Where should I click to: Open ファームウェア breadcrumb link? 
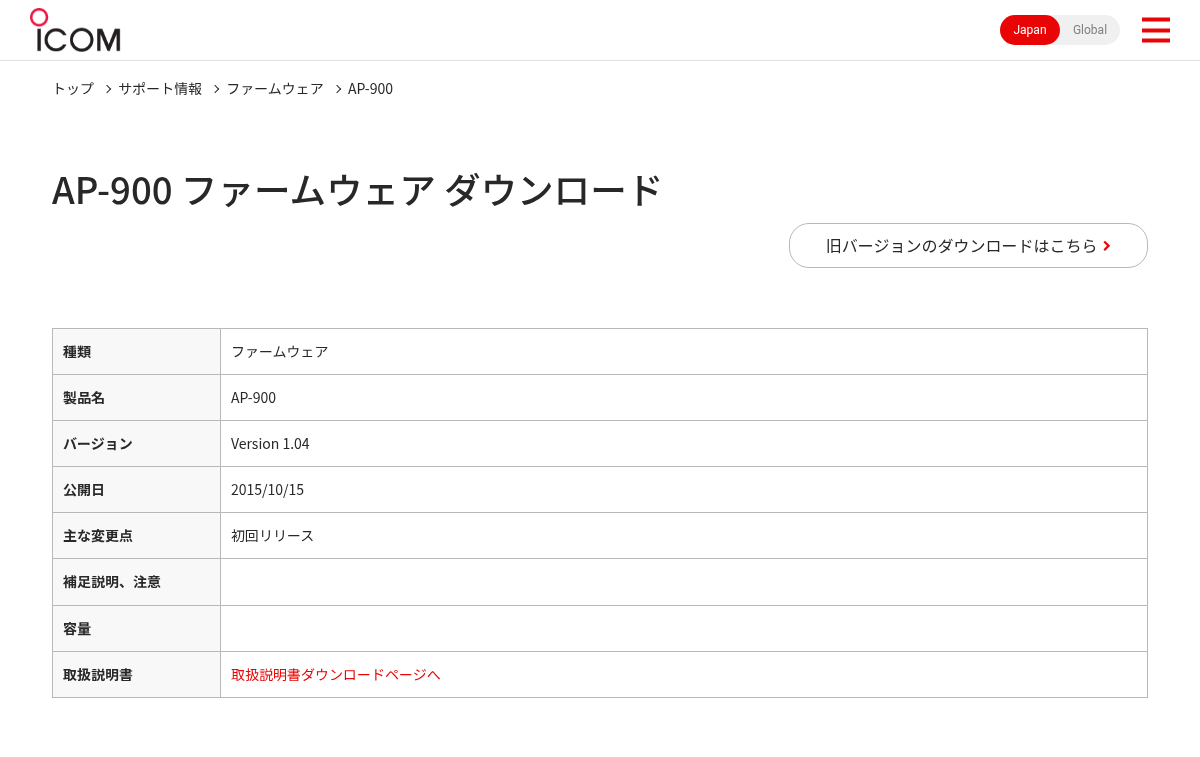point(275,88)
